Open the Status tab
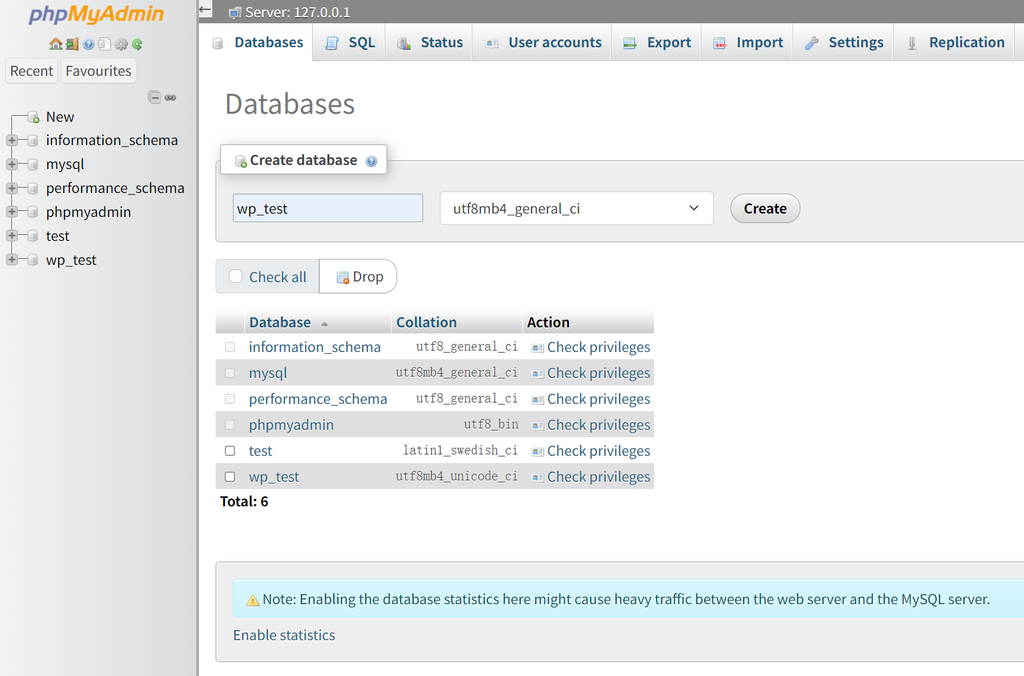Screen dimensions: 1024x676 click(430, 42)
